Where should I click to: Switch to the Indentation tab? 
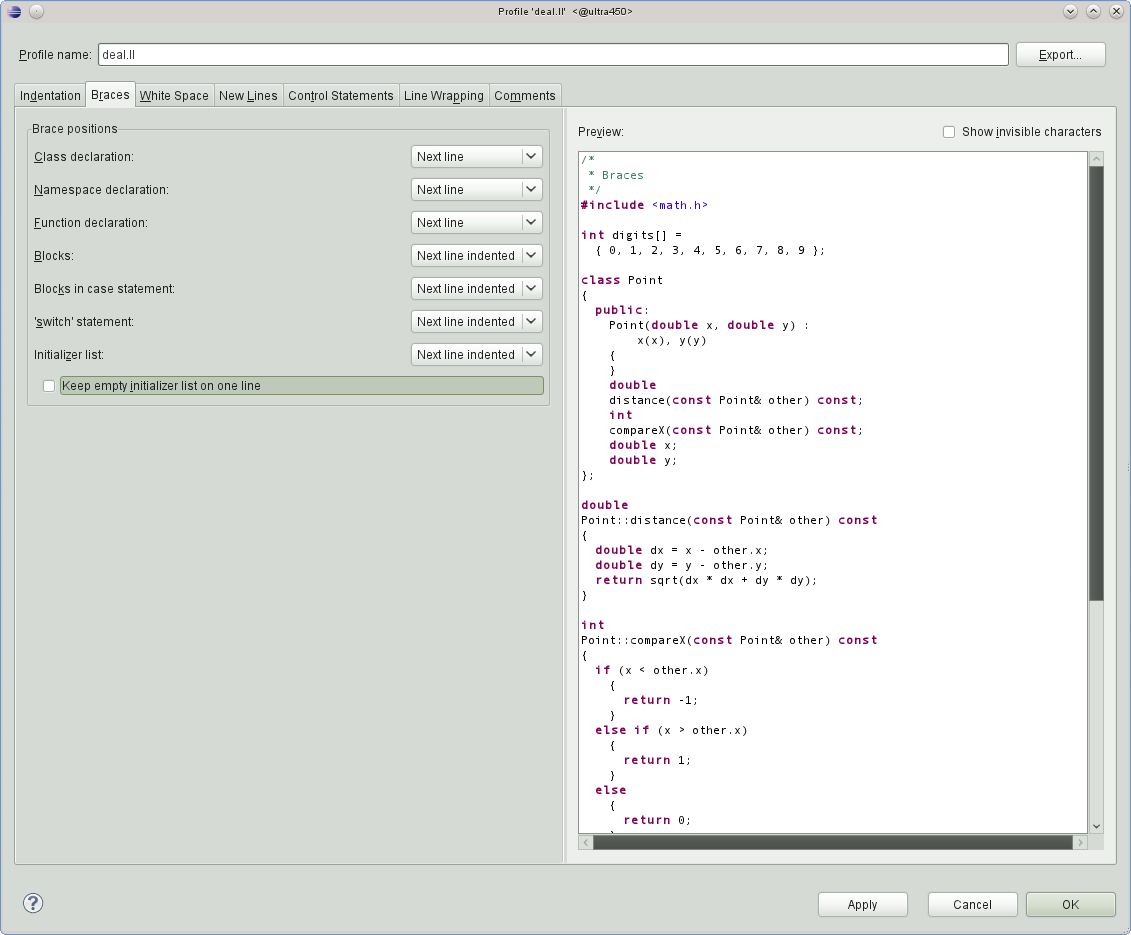pyautogui.click(x=49, y=95)
